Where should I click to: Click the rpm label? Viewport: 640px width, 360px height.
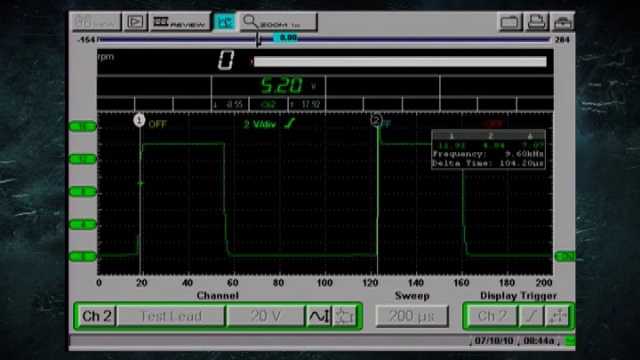tap(106, 57)
